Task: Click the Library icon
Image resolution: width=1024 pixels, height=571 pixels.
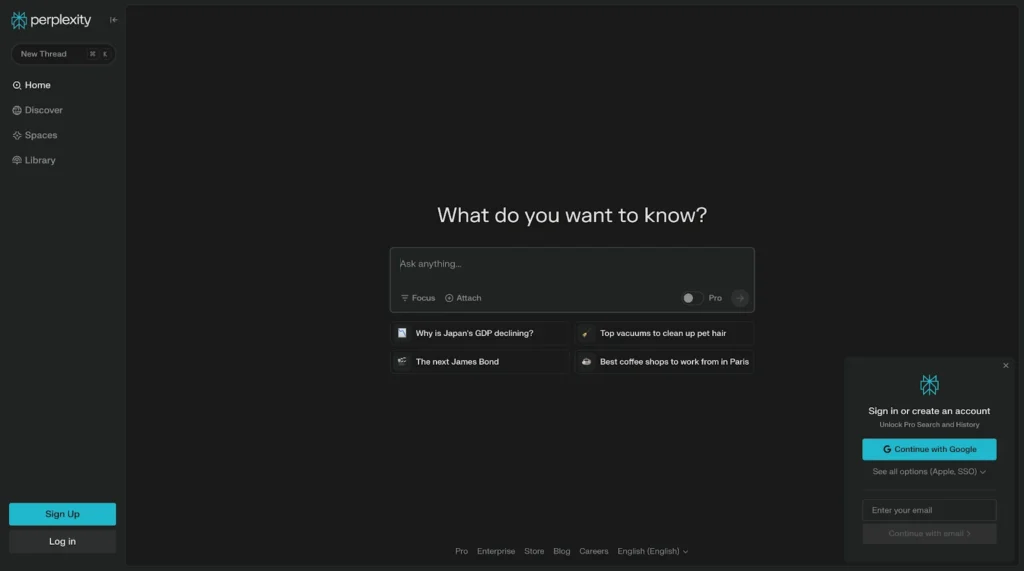Action: point(17,160)
